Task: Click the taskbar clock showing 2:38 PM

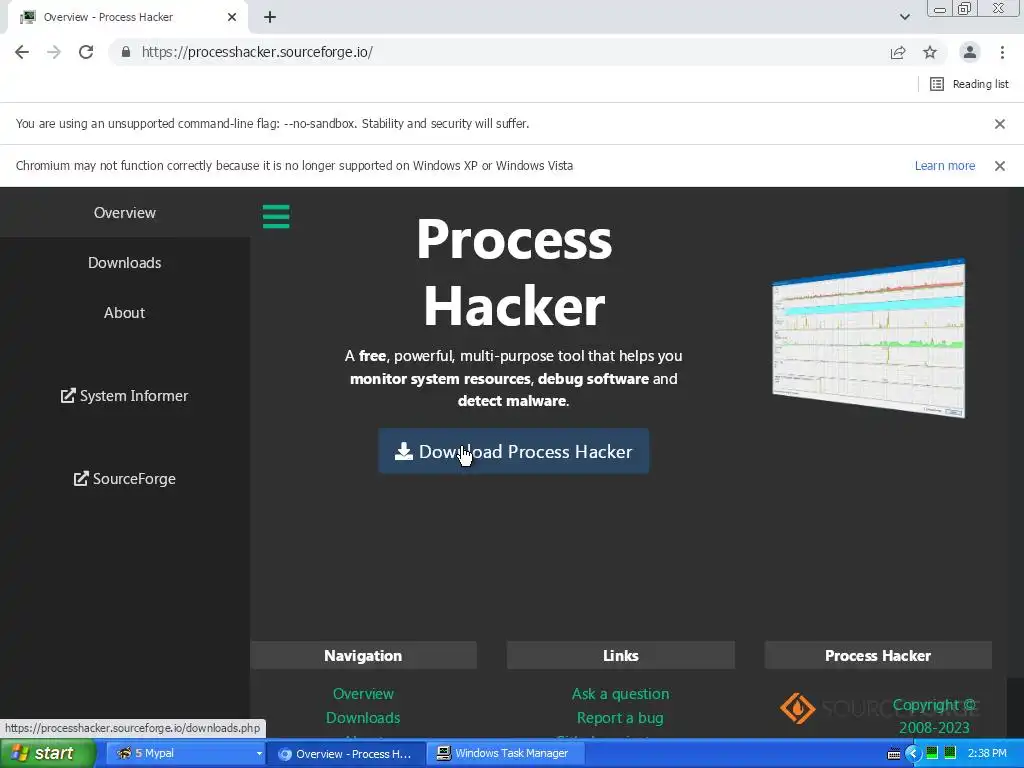Action: point(987,754)
